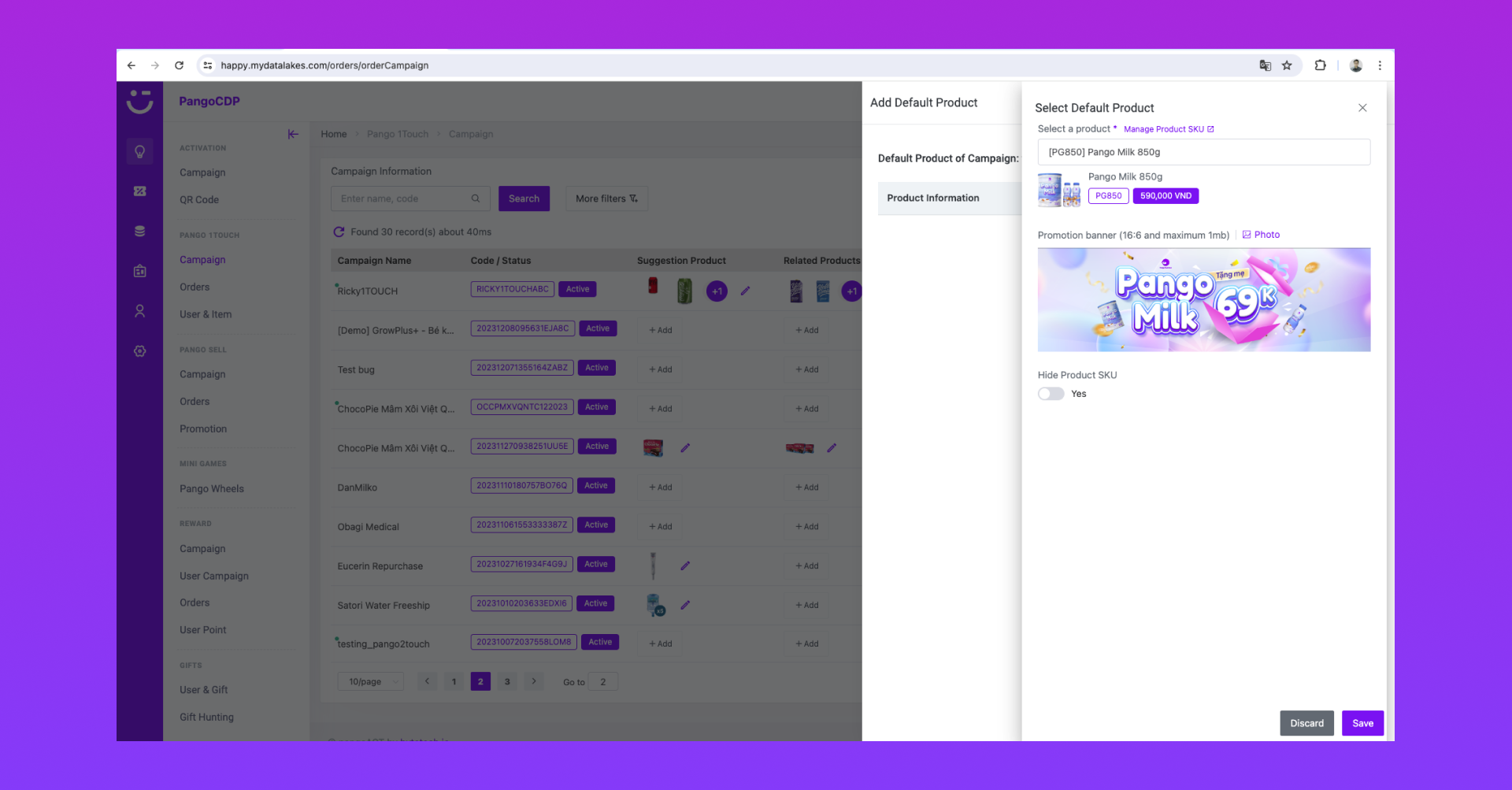Viewport: 1512px width, 790px height.
Task: Refresh the campaign records list
Action: [339, 232]
